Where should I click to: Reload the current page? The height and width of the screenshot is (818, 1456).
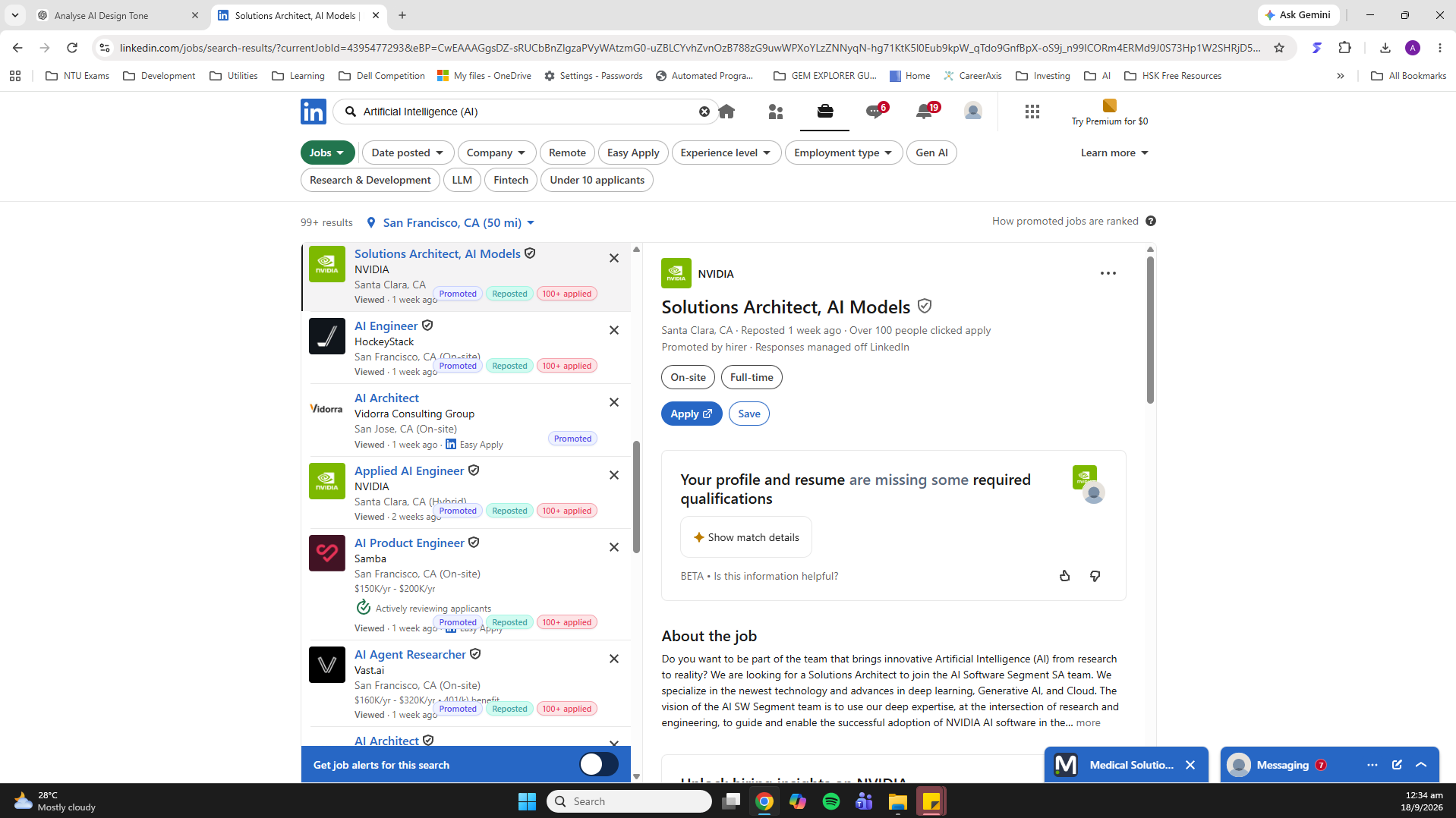click(x=72, y=48)
